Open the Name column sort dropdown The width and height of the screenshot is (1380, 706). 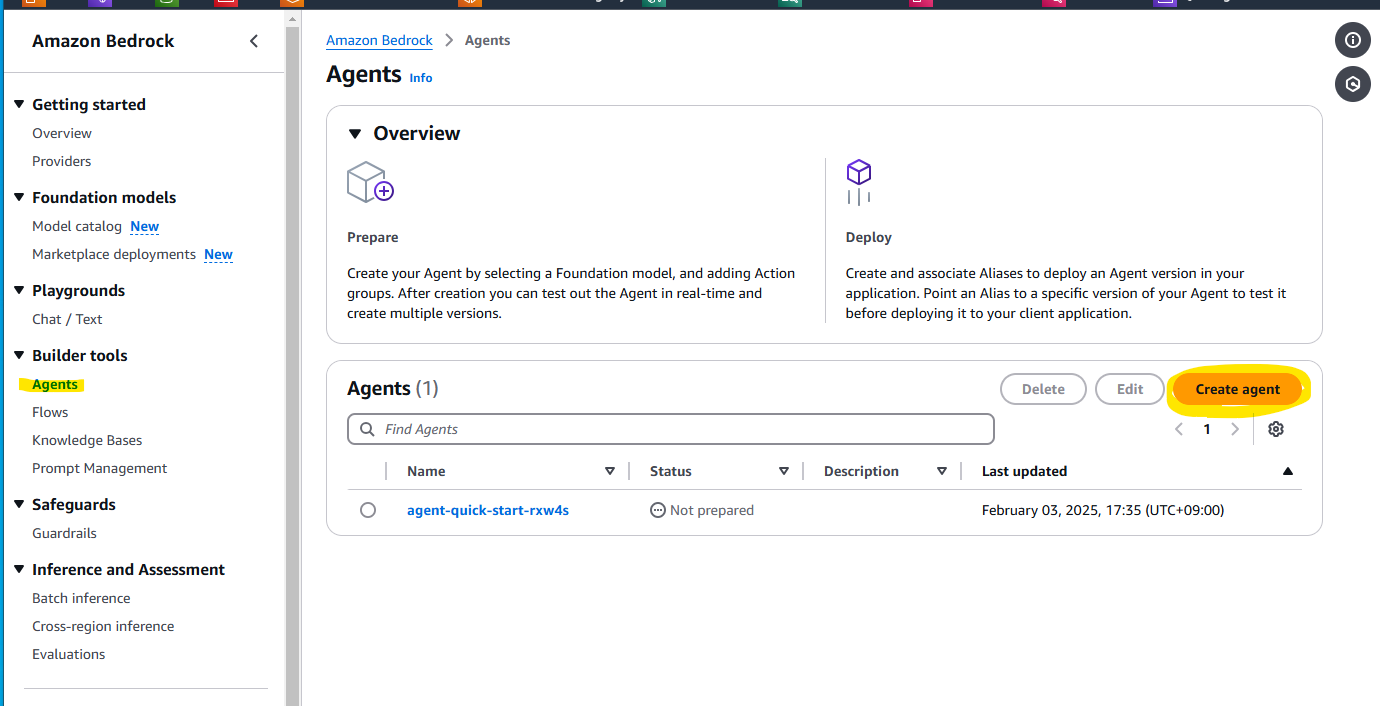(x=609, y=470)
